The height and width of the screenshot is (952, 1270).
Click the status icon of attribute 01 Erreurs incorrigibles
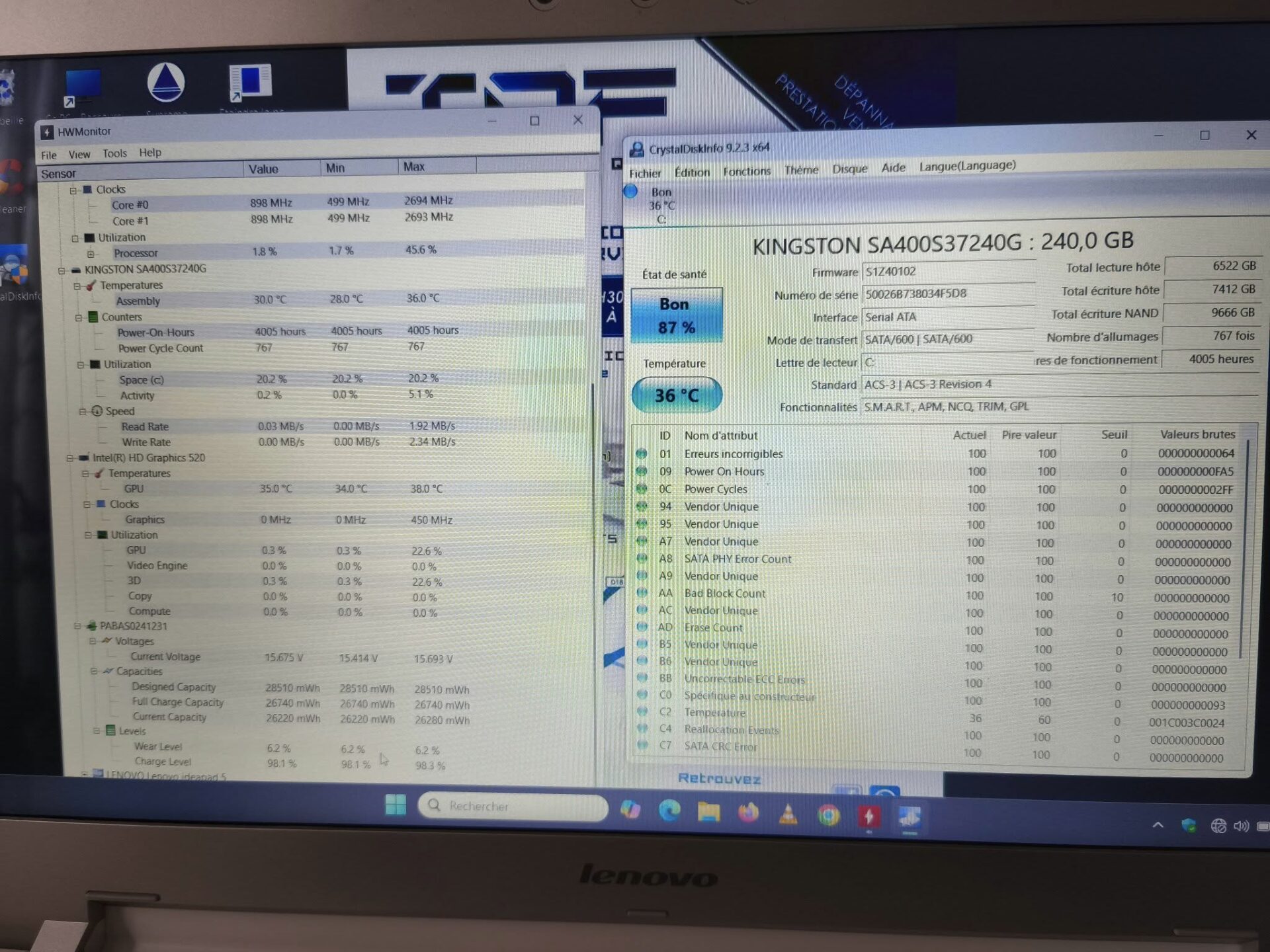click(641, 454)
